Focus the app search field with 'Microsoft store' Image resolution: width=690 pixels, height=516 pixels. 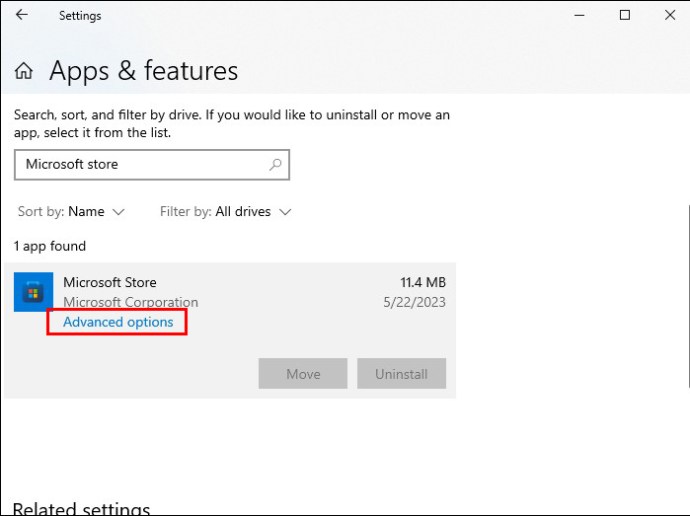point(152,165)
